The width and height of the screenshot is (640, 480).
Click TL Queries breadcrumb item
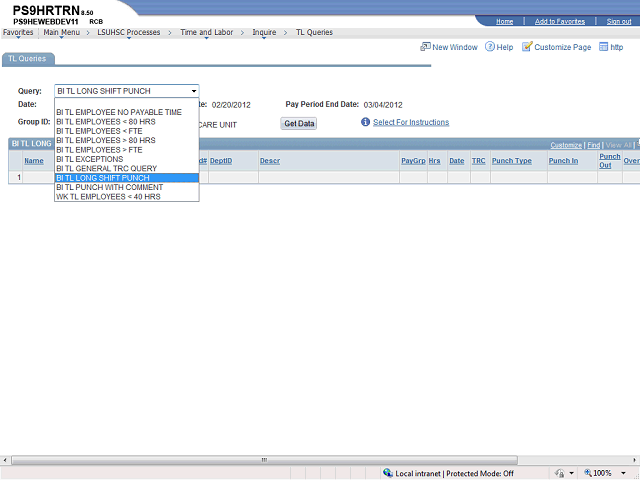(314, 32)
